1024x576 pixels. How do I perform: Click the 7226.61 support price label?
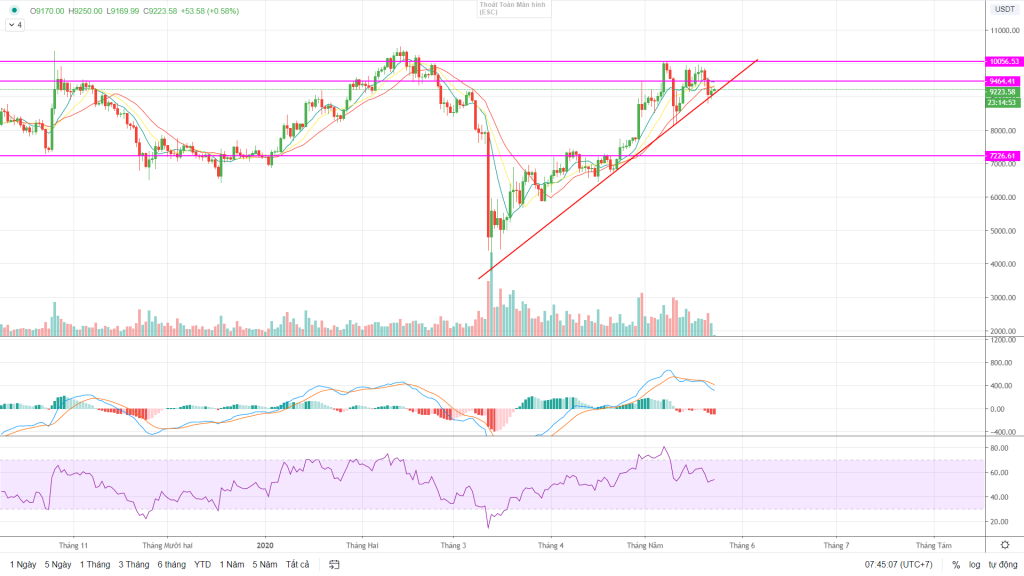click(1002, 156)
